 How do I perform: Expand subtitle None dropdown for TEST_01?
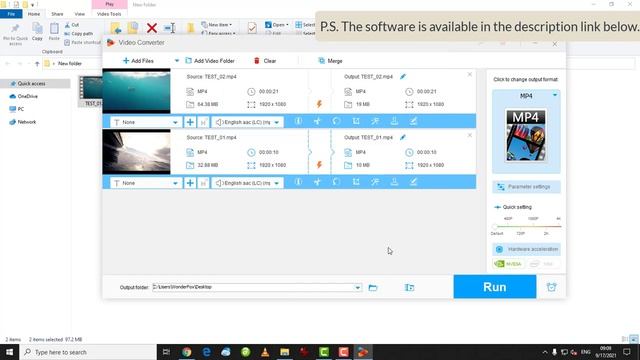point(175,183)
